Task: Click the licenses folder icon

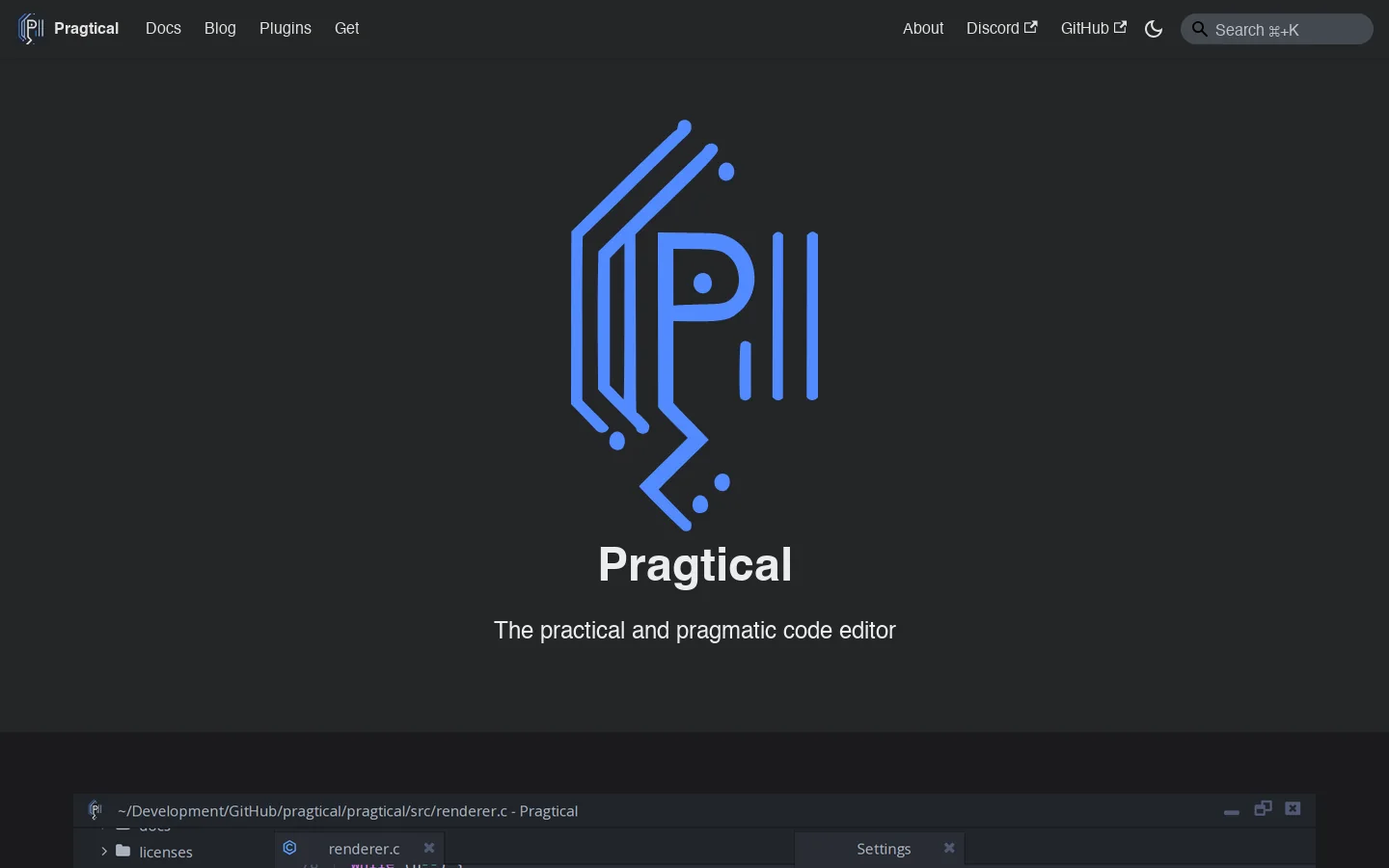Action: [x=123, y=852]
